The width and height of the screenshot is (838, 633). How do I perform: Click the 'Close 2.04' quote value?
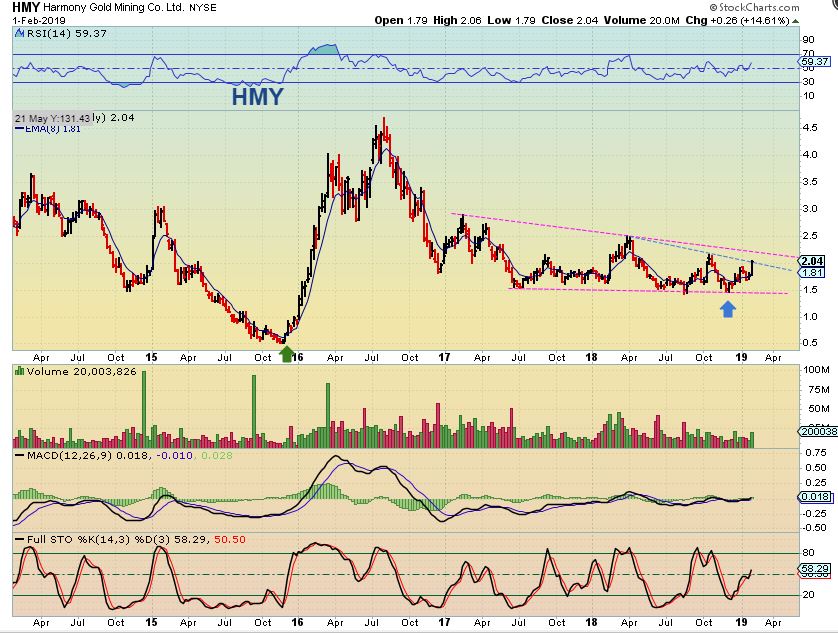pyautogui.click(x=570, y=20)
